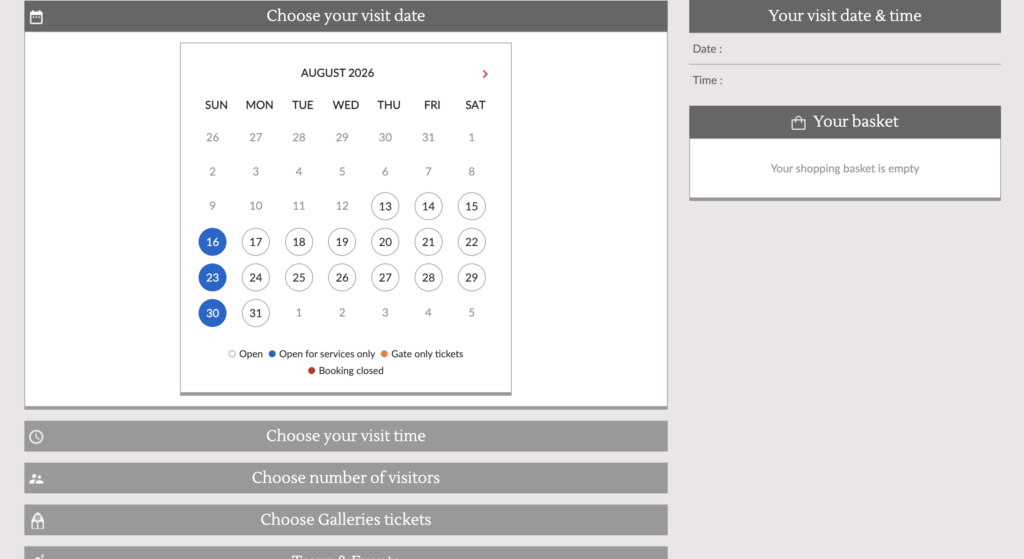The height and width of the screenshot is (559, 1024).
Task: Click the shopping bag icon in Your basket
Action: tap(798, 123)
